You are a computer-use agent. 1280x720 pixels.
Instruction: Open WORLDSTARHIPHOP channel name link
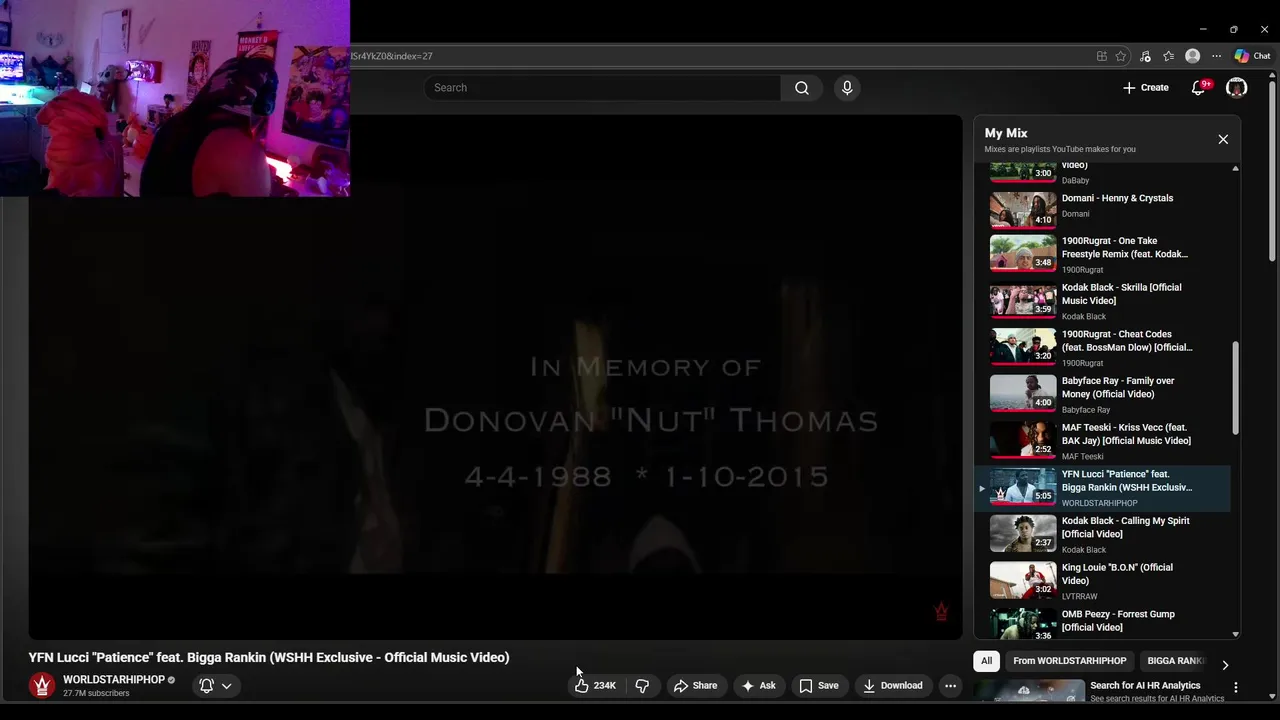(x=114, y=680)
